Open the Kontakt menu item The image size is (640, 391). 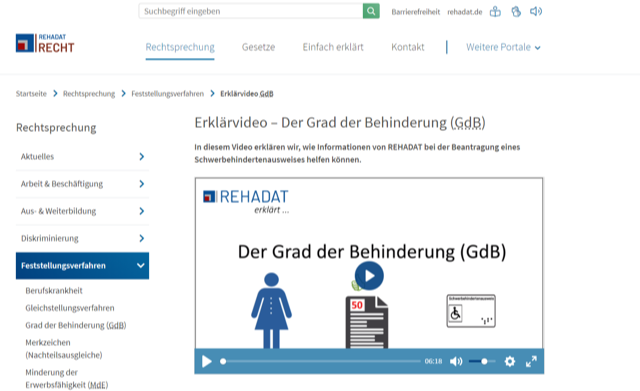tap(408, 47)
